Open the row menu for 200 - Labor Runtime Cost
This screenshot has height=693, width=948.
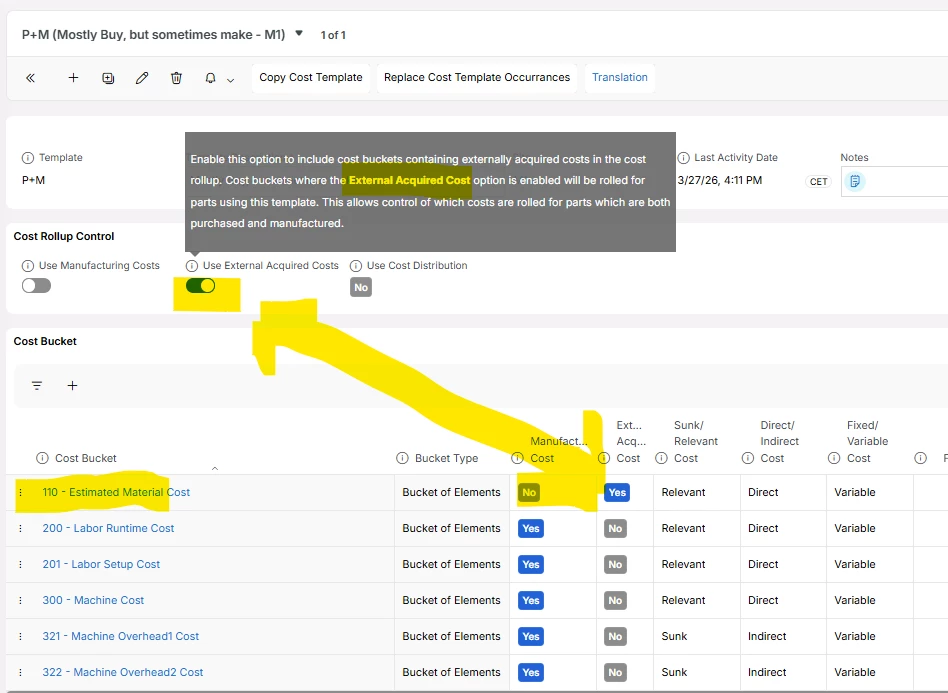20,528
